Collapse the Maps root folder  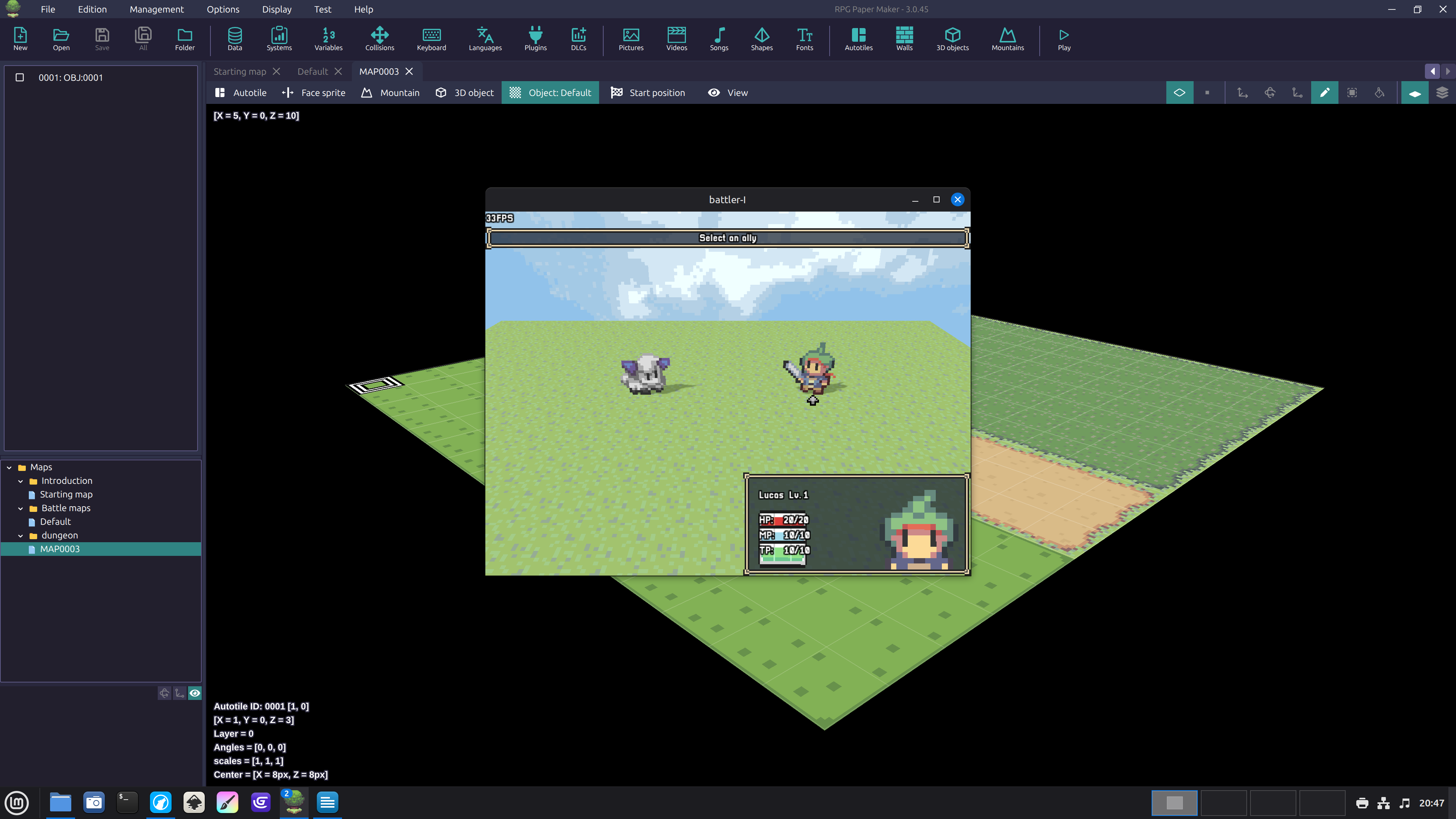(x=9, y=468)
